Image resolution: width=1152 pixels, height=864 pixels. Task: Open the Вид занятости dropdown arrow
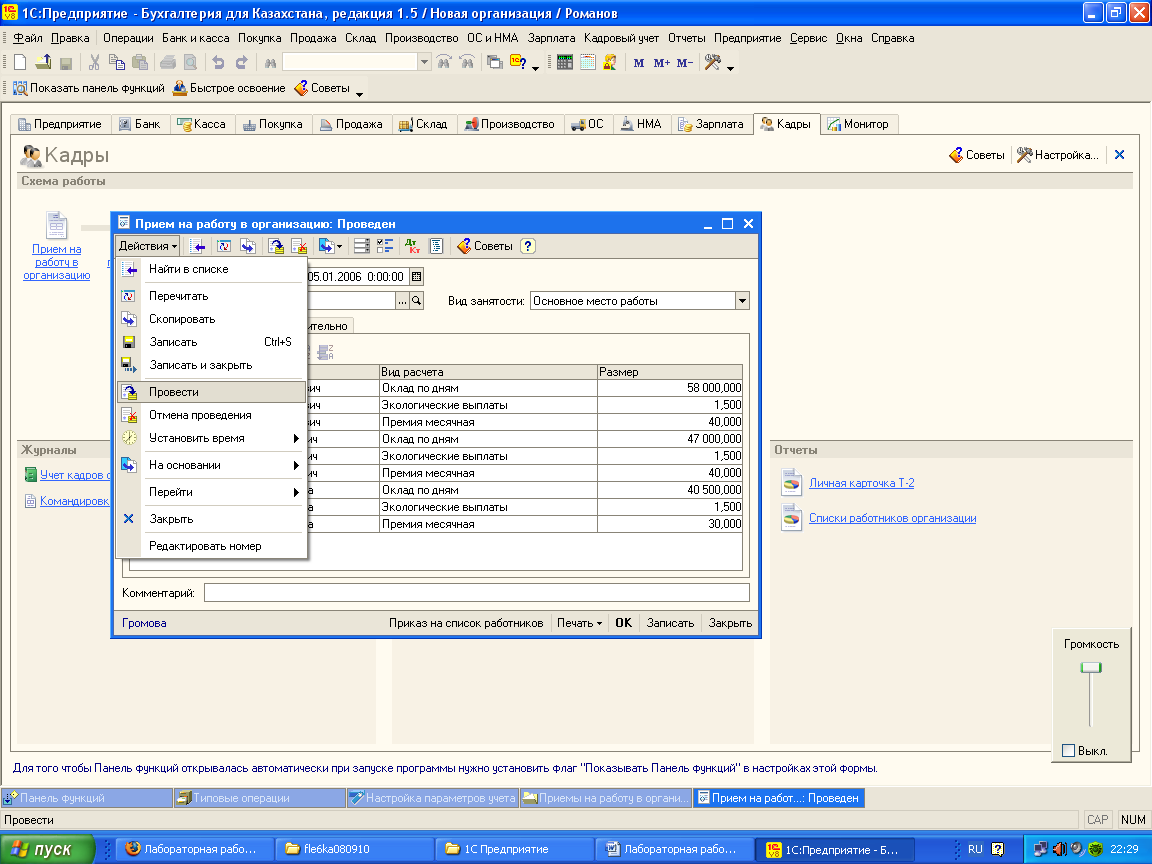tap(742, 300)
